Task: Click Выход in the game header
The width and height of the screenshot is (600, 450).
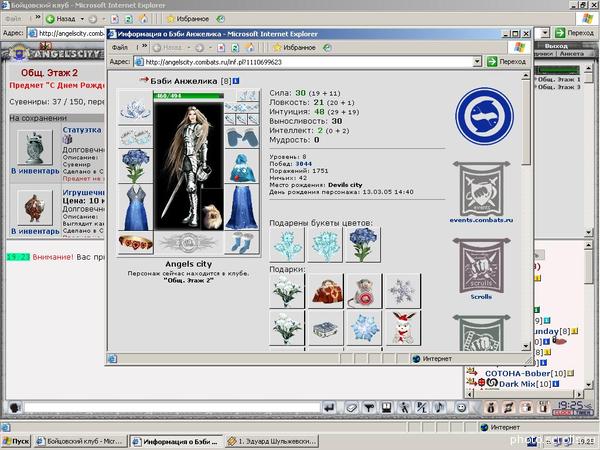Action: (556, 46)
